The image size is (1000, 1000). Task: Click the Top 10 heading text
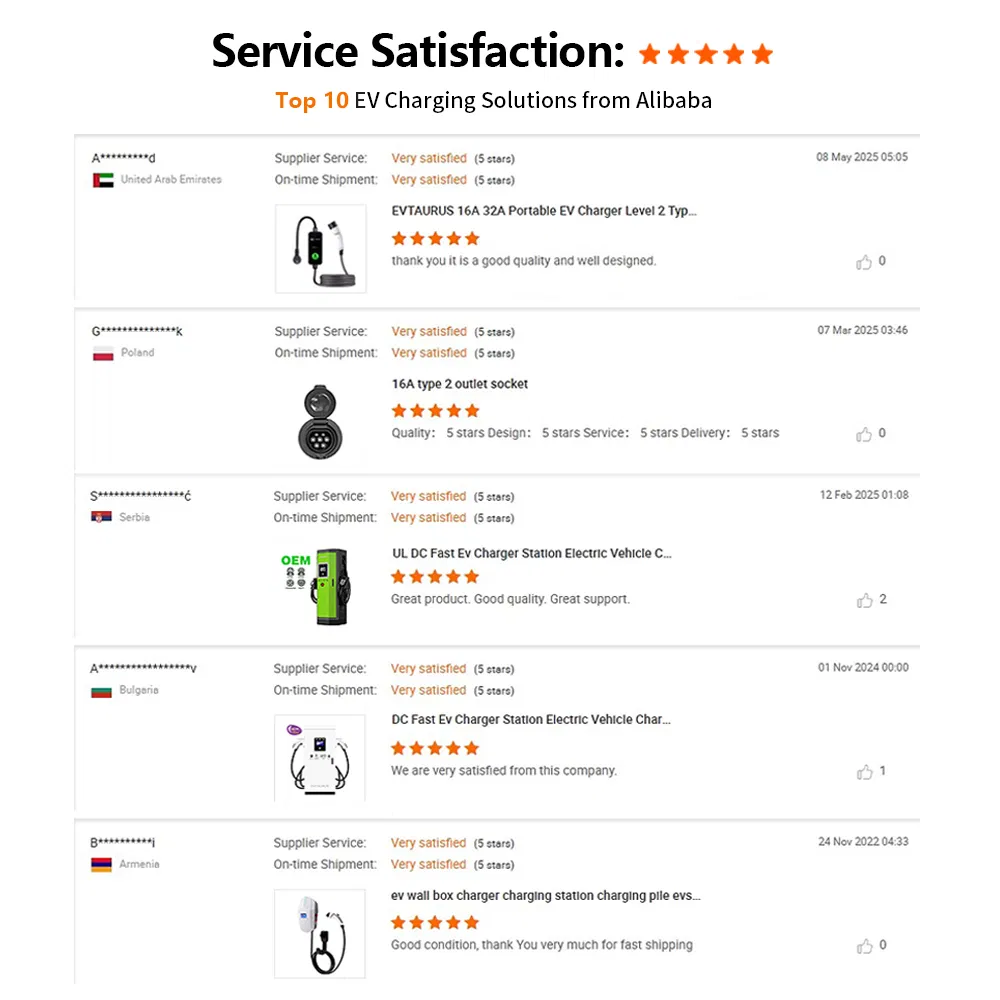pos(309,100)
